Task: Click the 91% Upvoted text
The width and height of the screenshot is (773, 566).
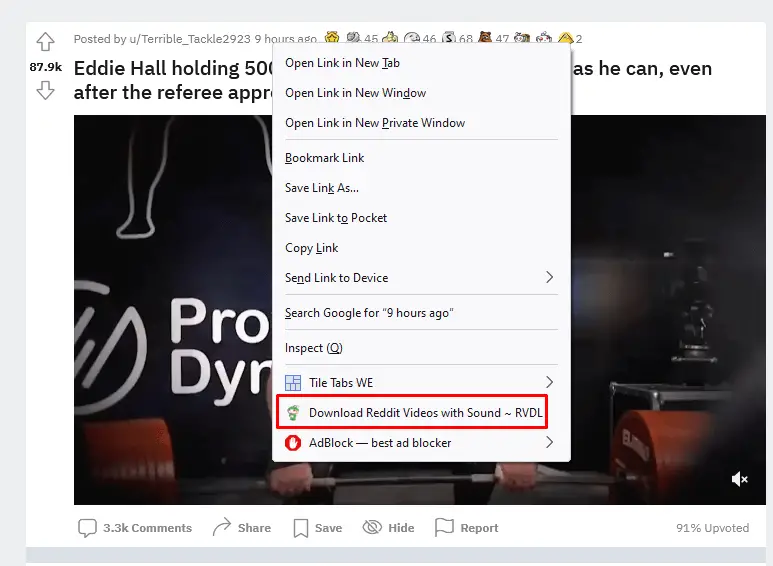Action: [712, 528]
